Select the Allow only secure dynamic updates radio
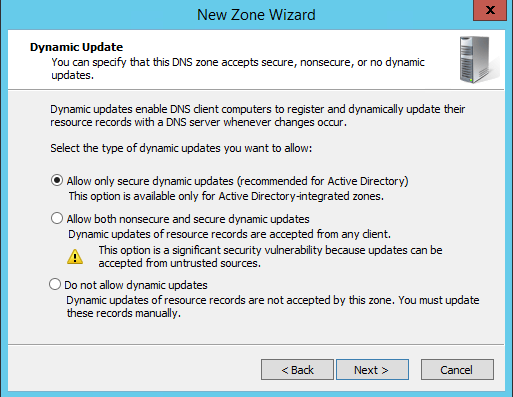 pos(57,180)
